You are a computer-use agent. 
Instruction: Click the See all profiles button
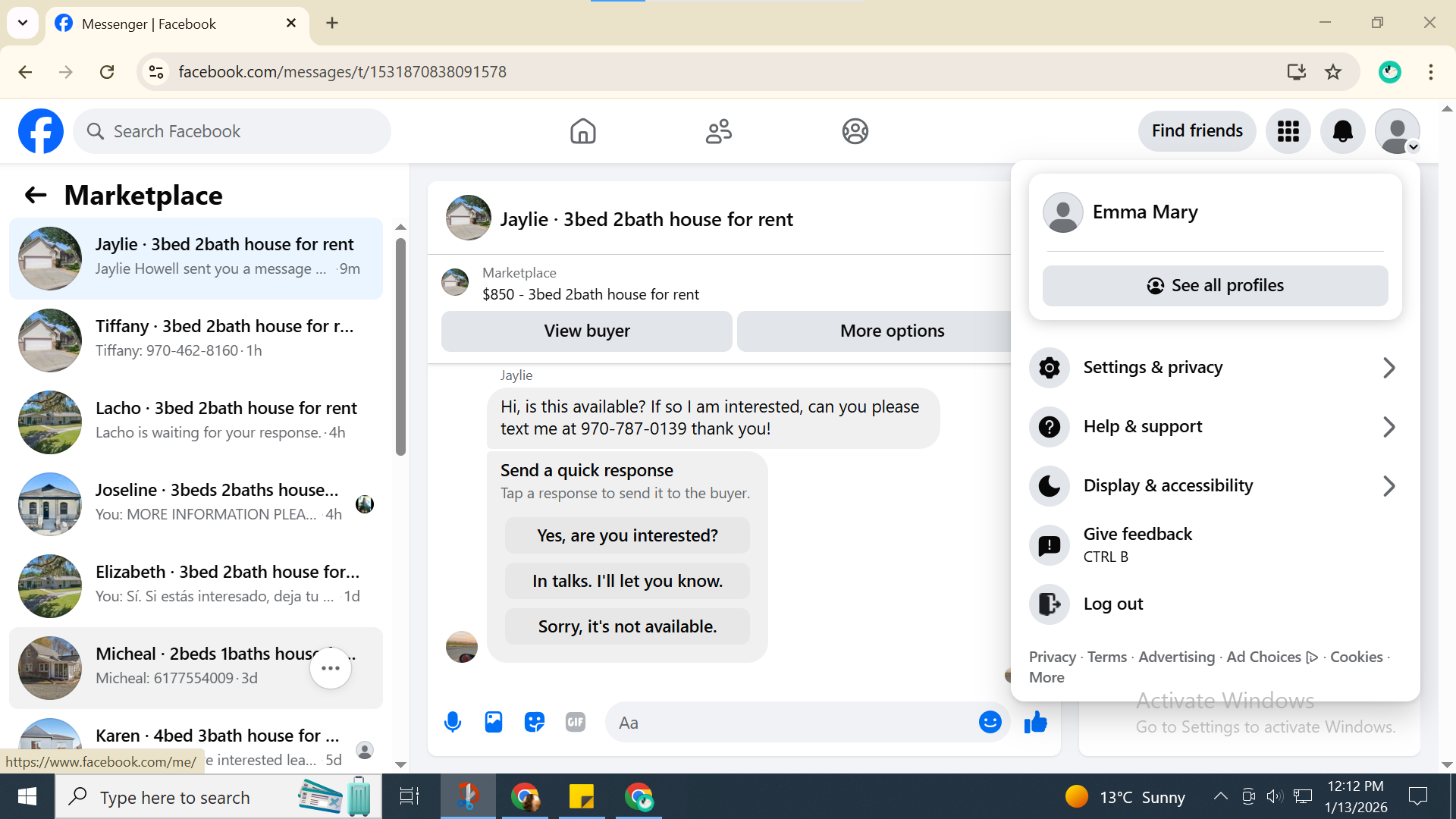1215,286
